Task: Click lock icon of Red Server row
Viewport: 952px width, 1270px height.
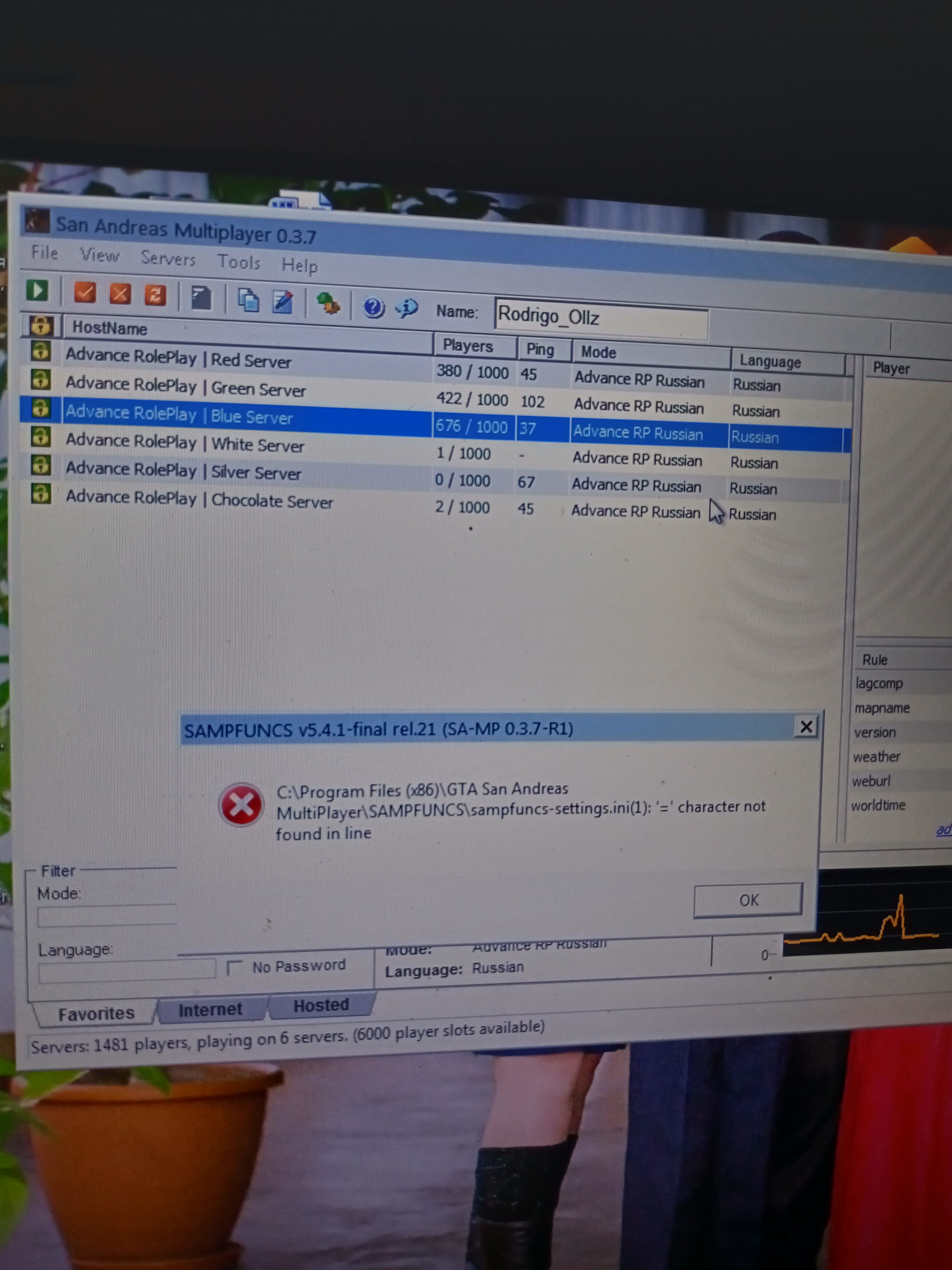Action: coord(41,351)
